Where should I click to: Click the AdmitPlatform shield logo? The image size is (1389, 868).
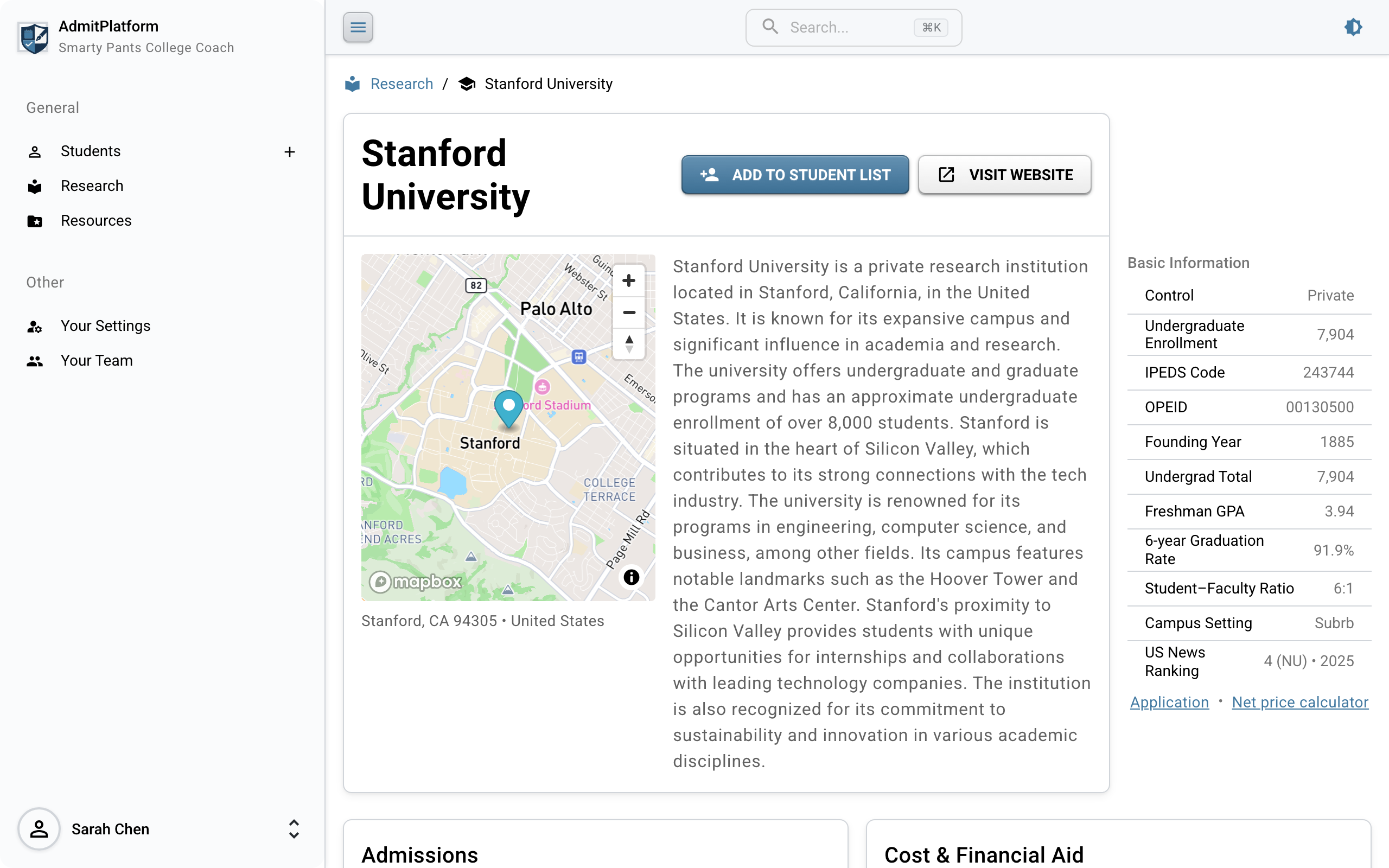(x=33, y=37)
